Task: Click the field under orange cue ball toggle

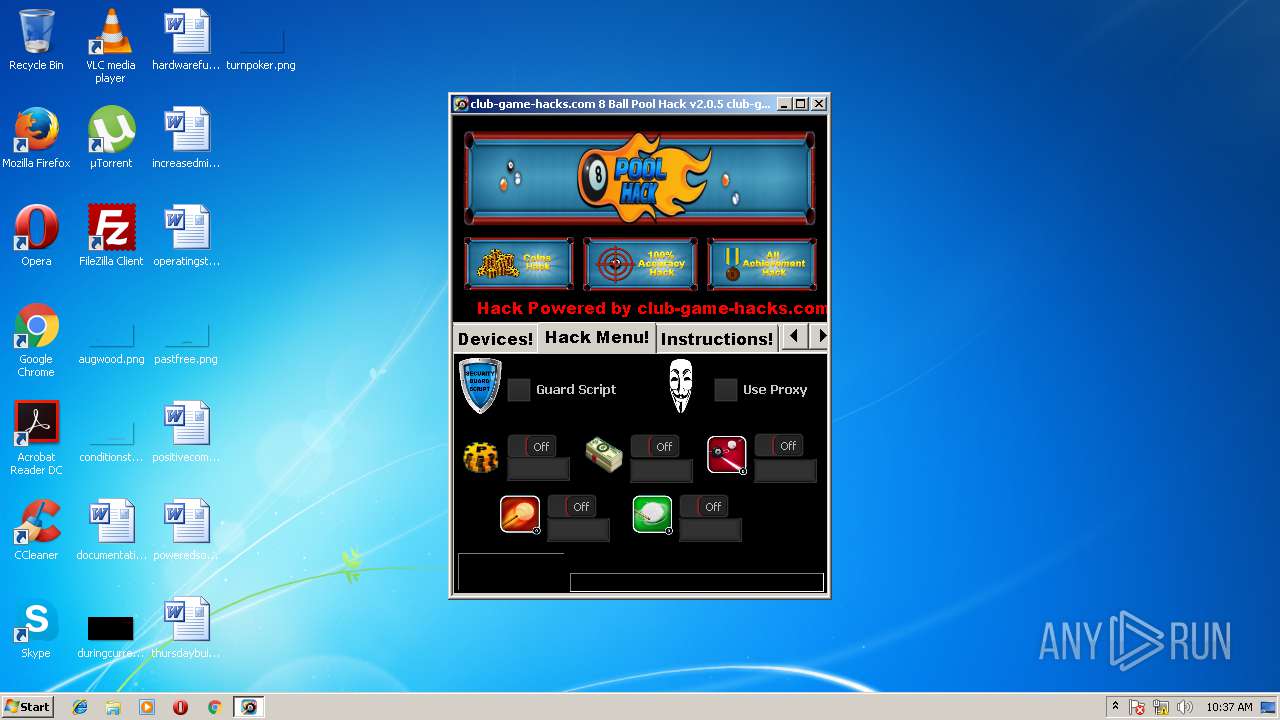Action: 579,530
